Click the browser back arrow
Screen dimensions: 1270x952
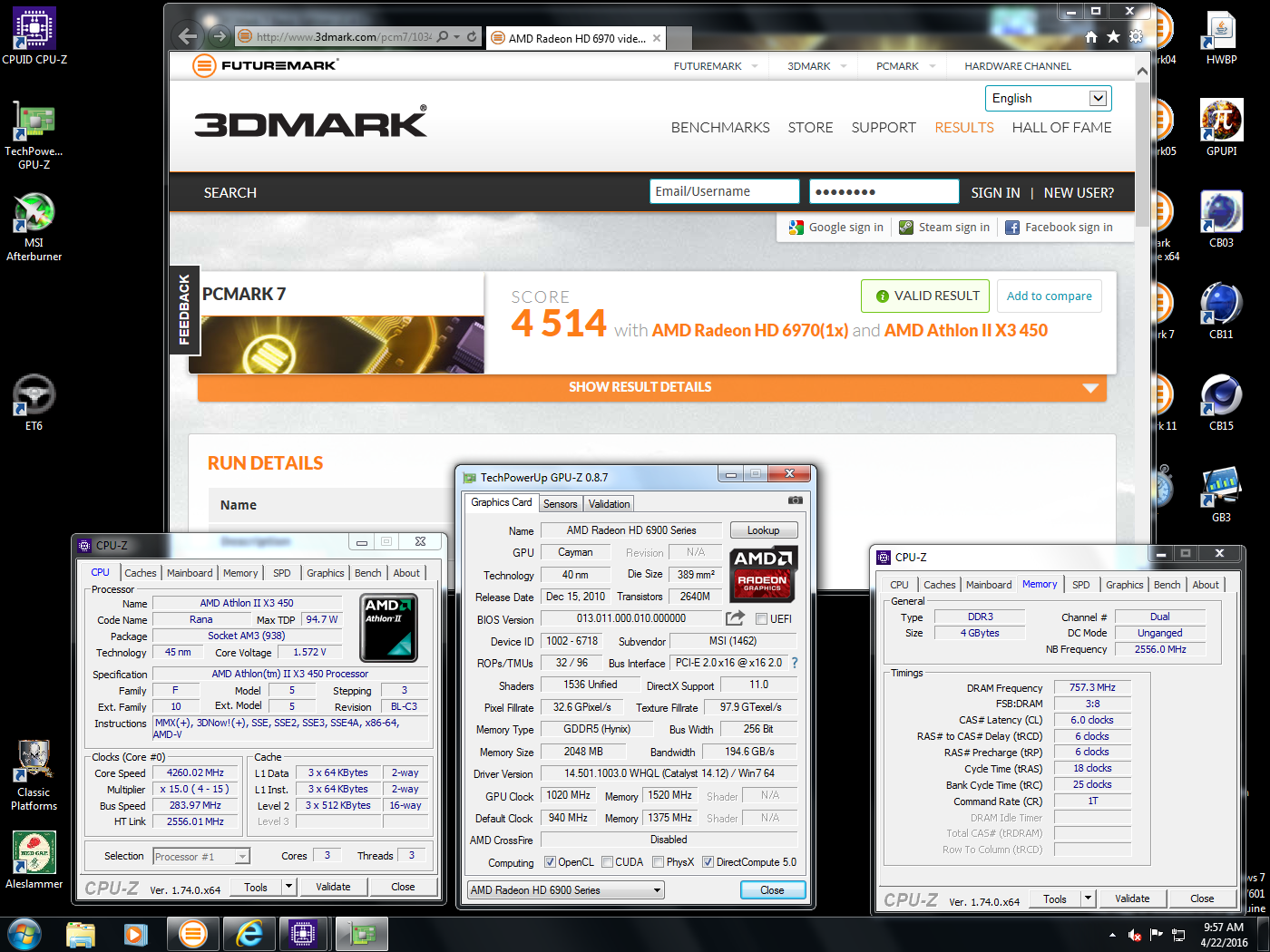(188, 36)
